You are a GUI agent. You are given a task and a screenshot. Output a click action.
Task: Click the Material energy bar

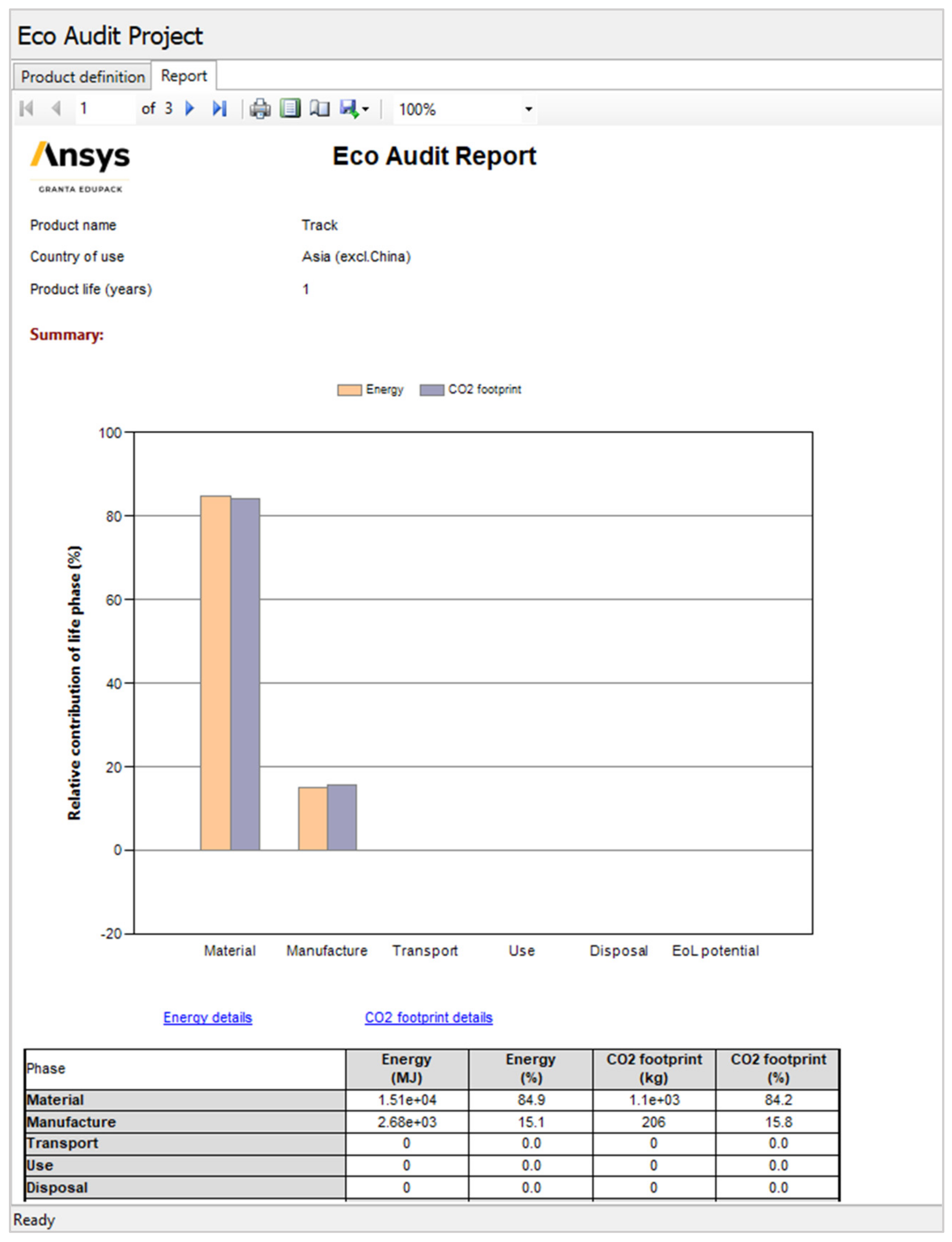click(x=215, y=673)
